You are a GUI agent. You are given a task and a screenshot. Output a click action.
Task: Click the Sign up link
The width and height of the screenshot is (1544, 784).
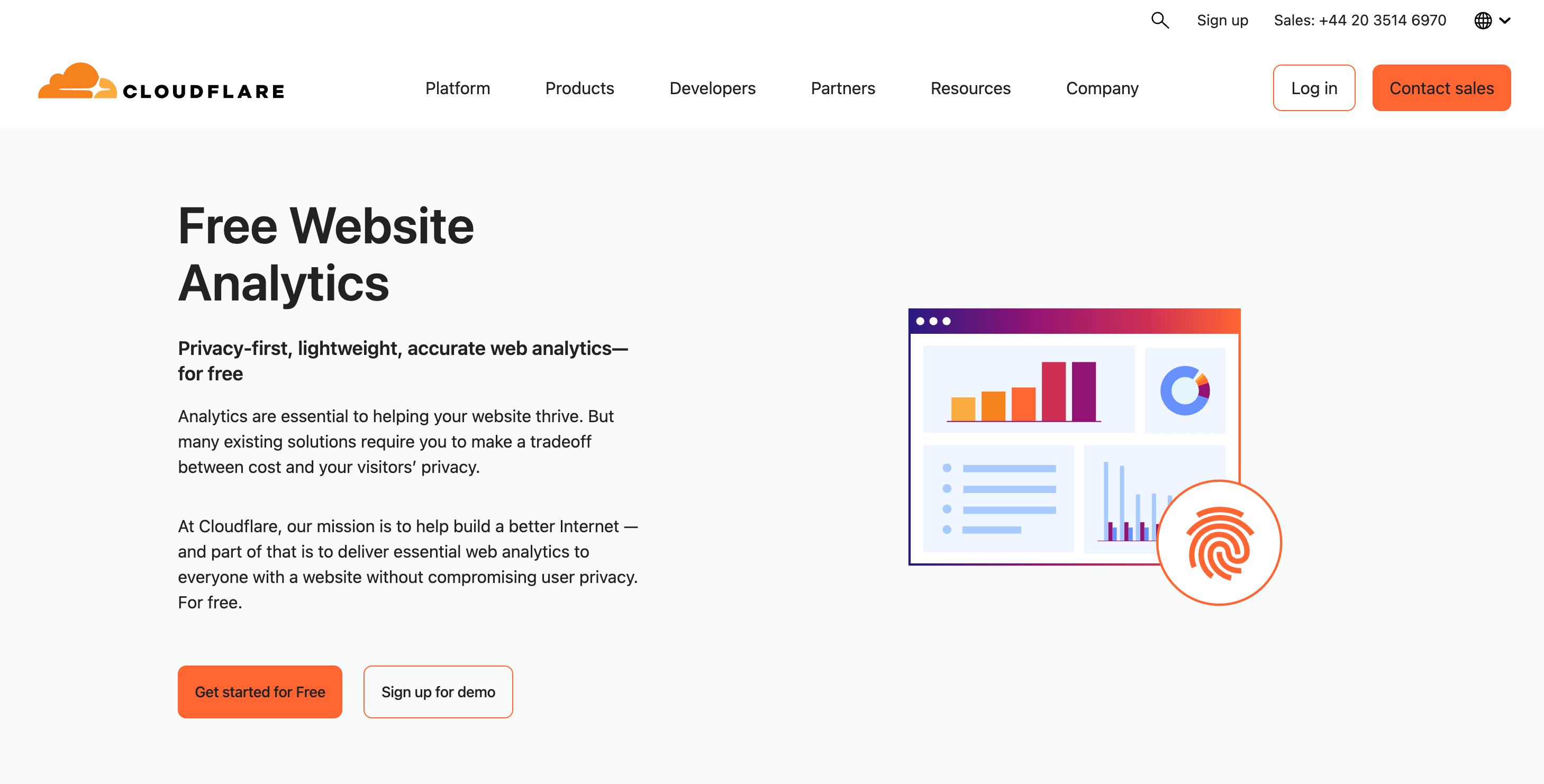pos(1222,20)
